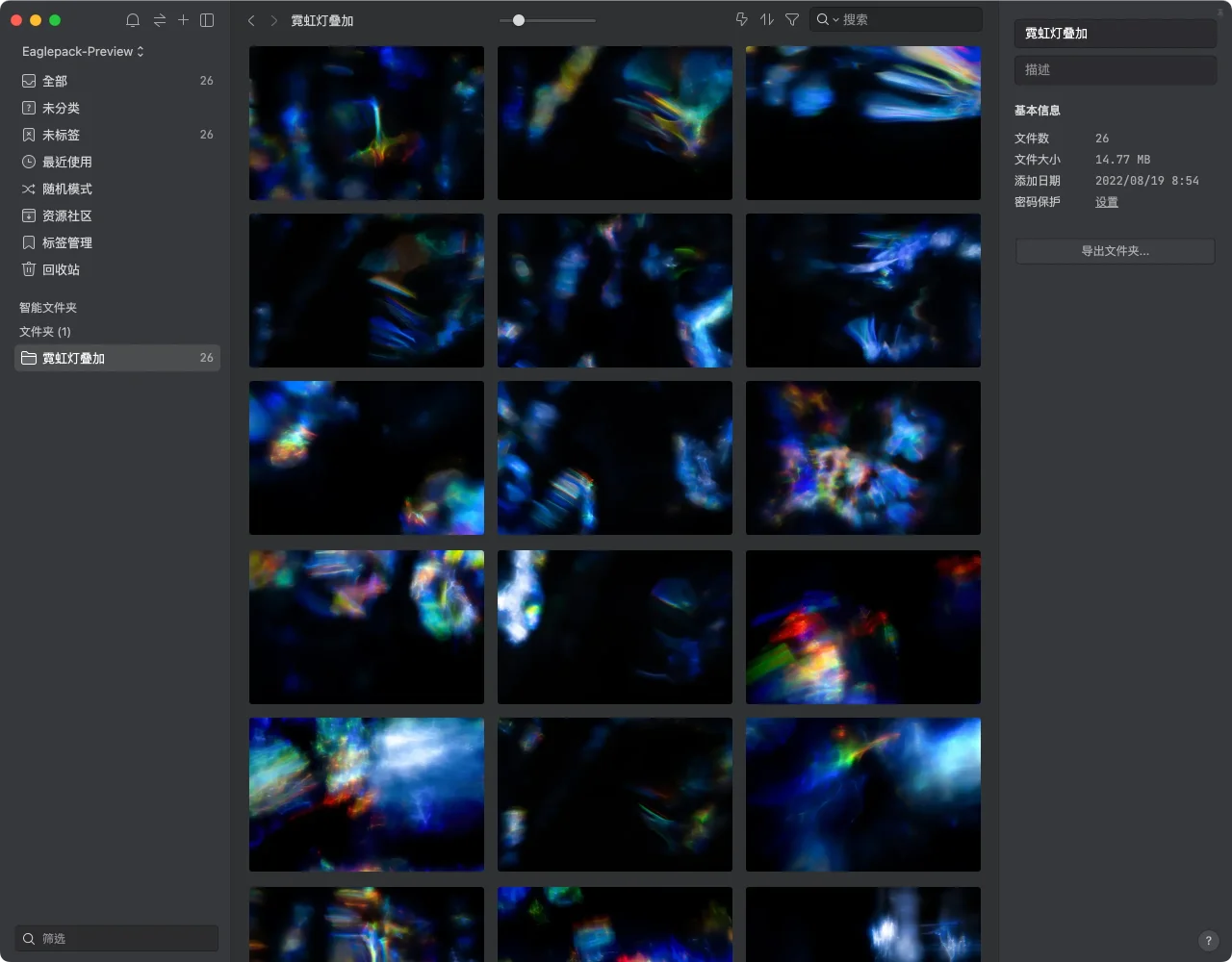
Task: Select fifth row right thumbnail
Action: pos(863,795)
